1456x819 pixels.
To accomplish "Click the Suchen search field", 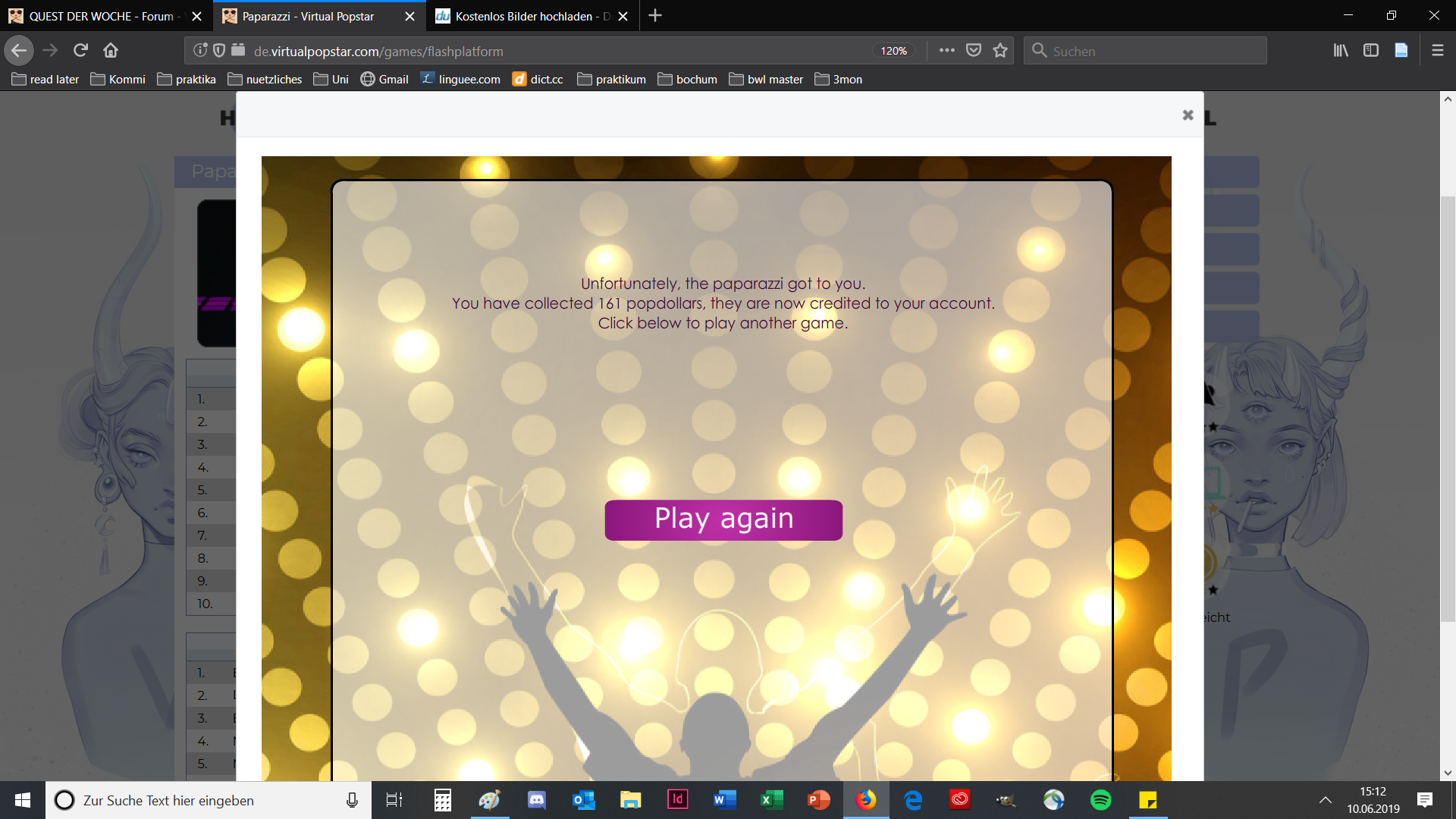I will coord(1145,51).
